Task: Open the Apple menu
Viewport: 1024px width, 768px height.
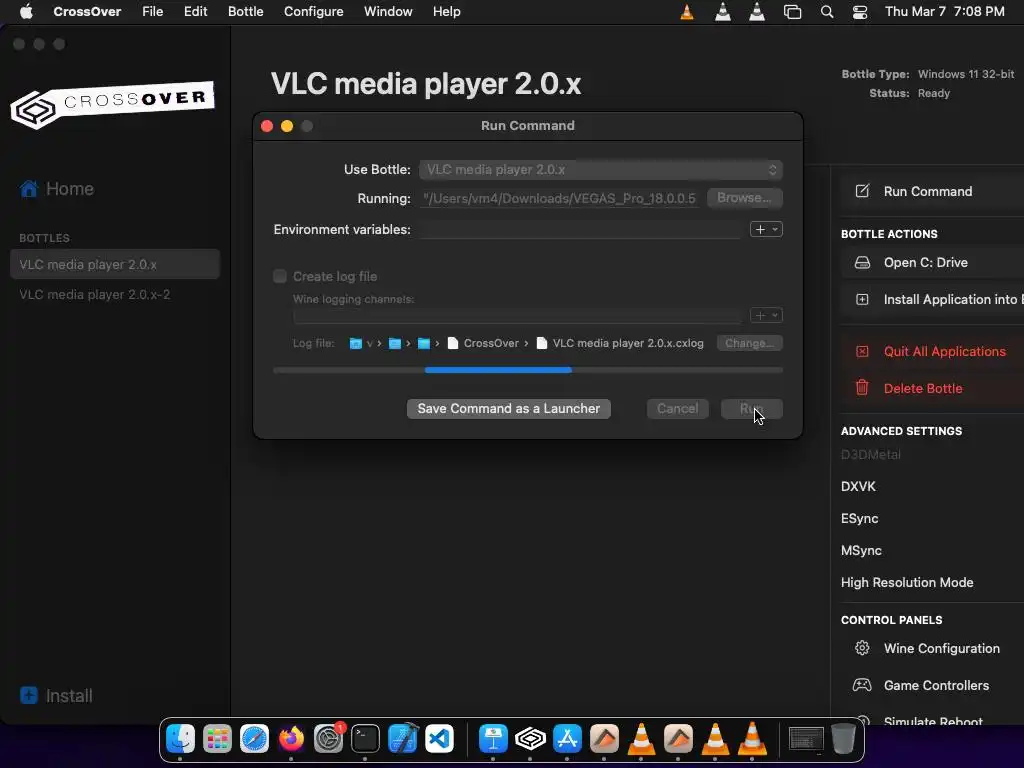Action: [x=26, y=12]
